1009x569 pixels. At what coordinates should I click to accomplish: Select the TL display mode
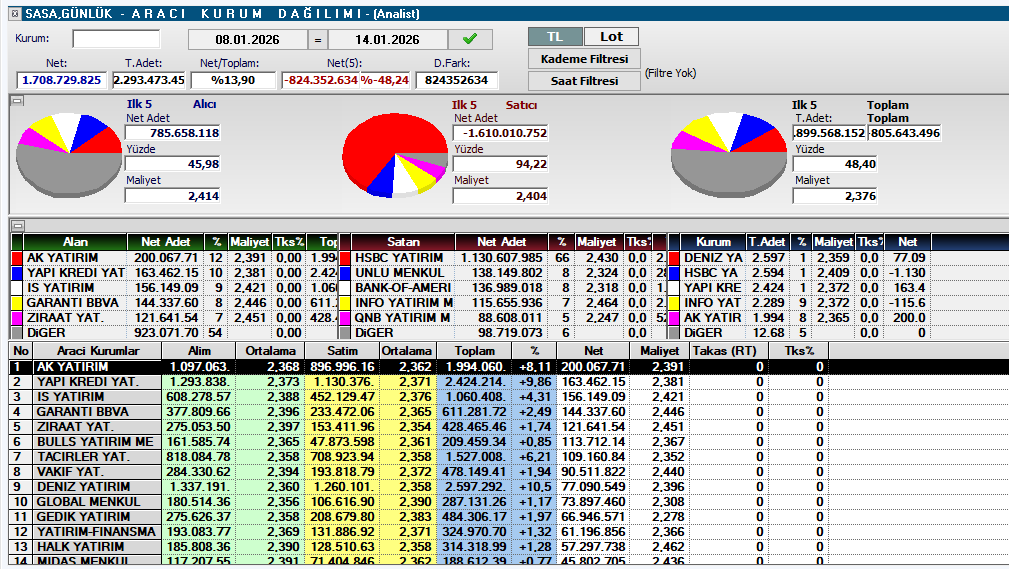pos(555,36)
